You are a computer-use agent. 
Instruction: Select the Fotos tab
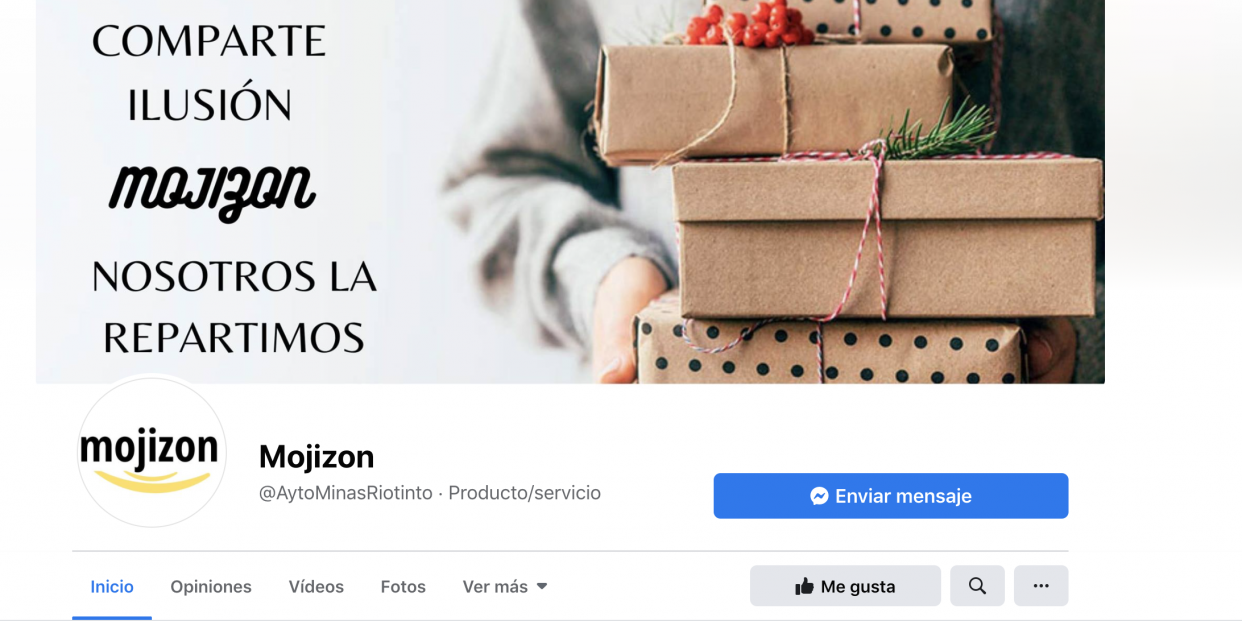pos(403,587)
